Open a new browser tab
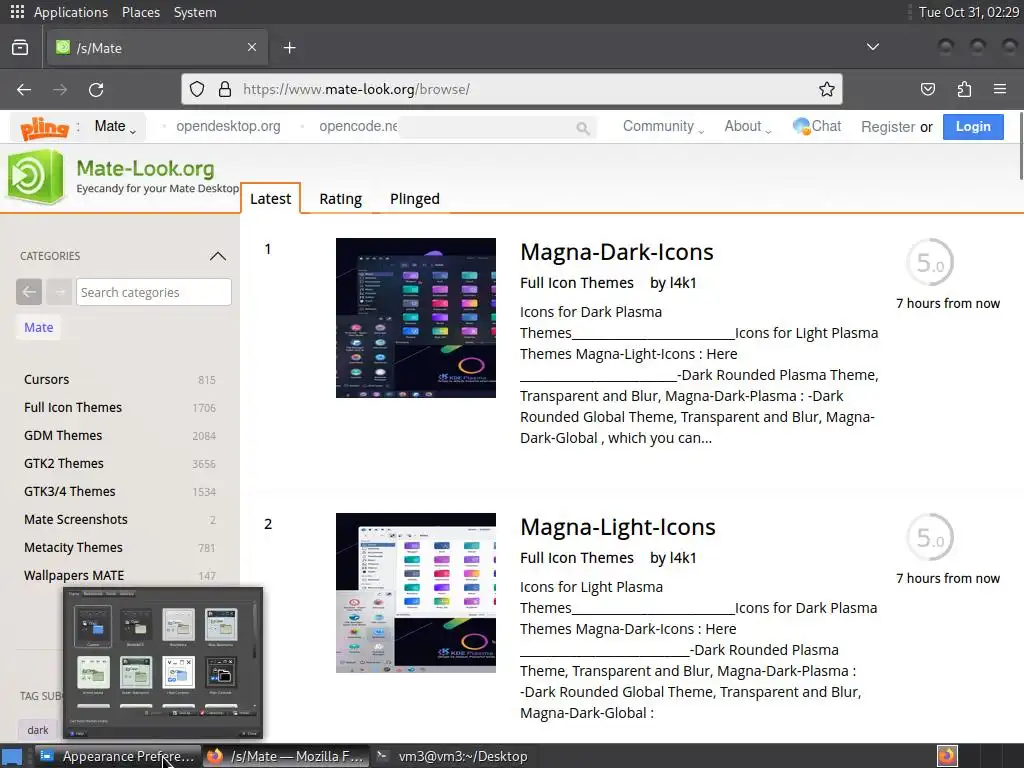The width and height of the screenshot is (1024, 768). 289,48
